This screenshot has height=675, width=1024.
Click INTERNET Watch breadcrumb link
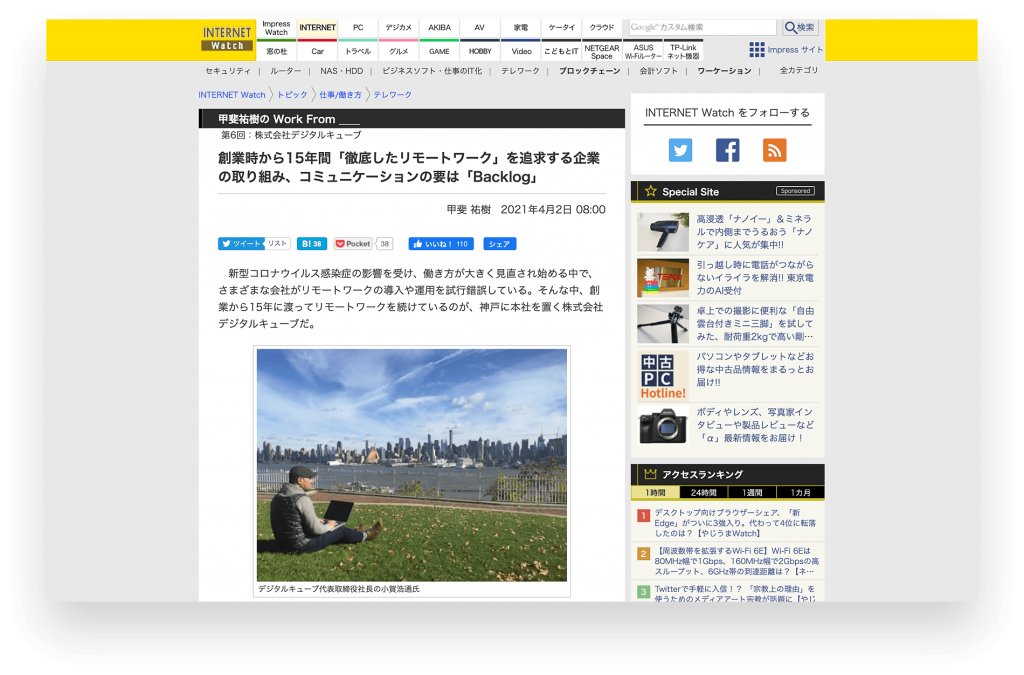point(232,95)
